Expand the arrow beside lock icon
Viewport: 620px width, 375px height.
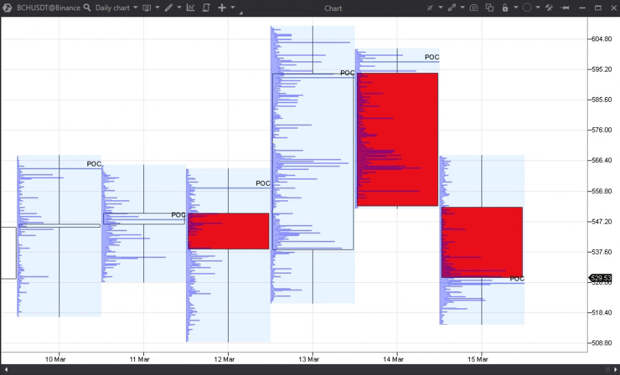tap(516, 8)
